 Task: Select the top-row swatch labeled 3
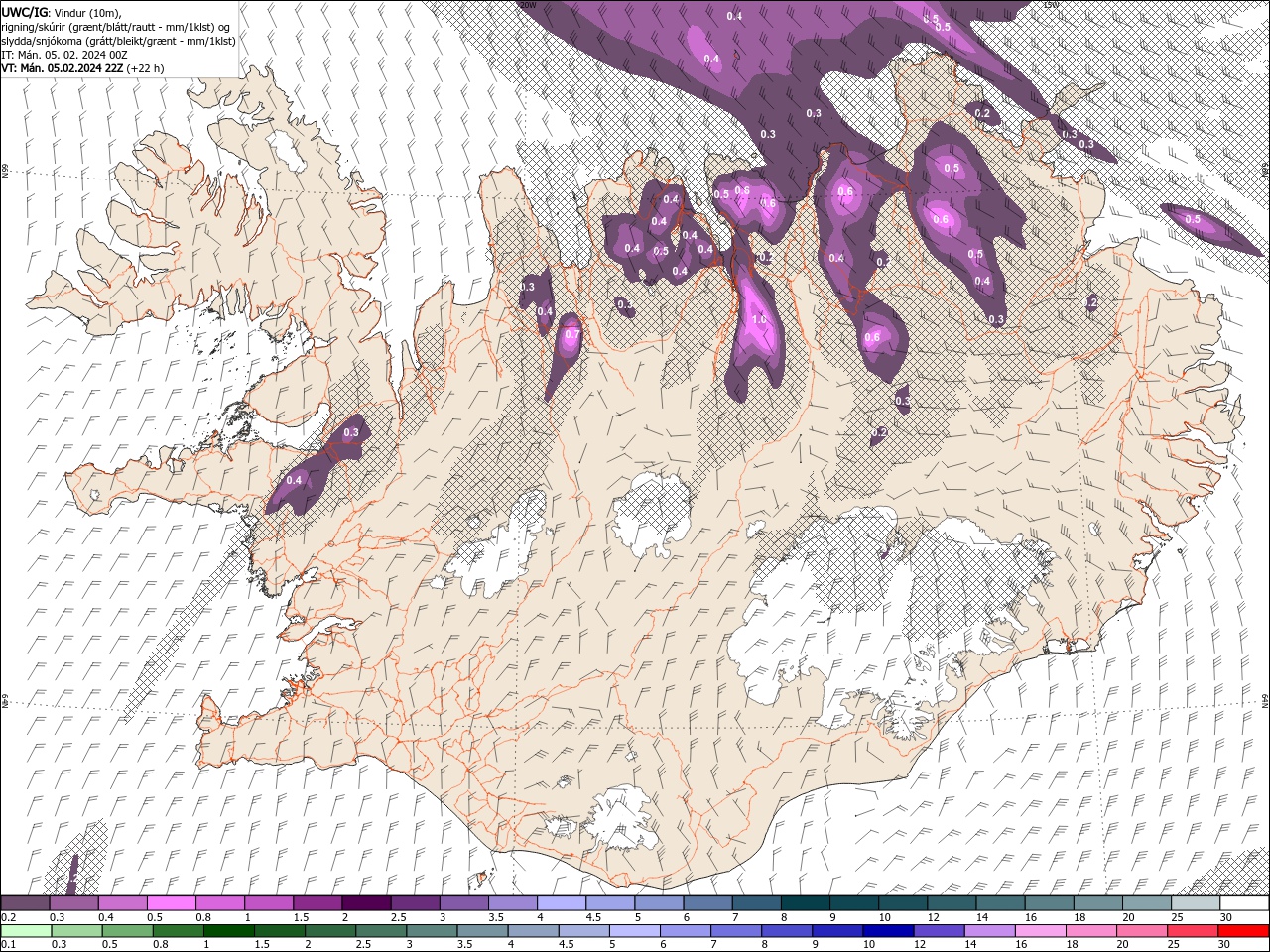point(463,903)
